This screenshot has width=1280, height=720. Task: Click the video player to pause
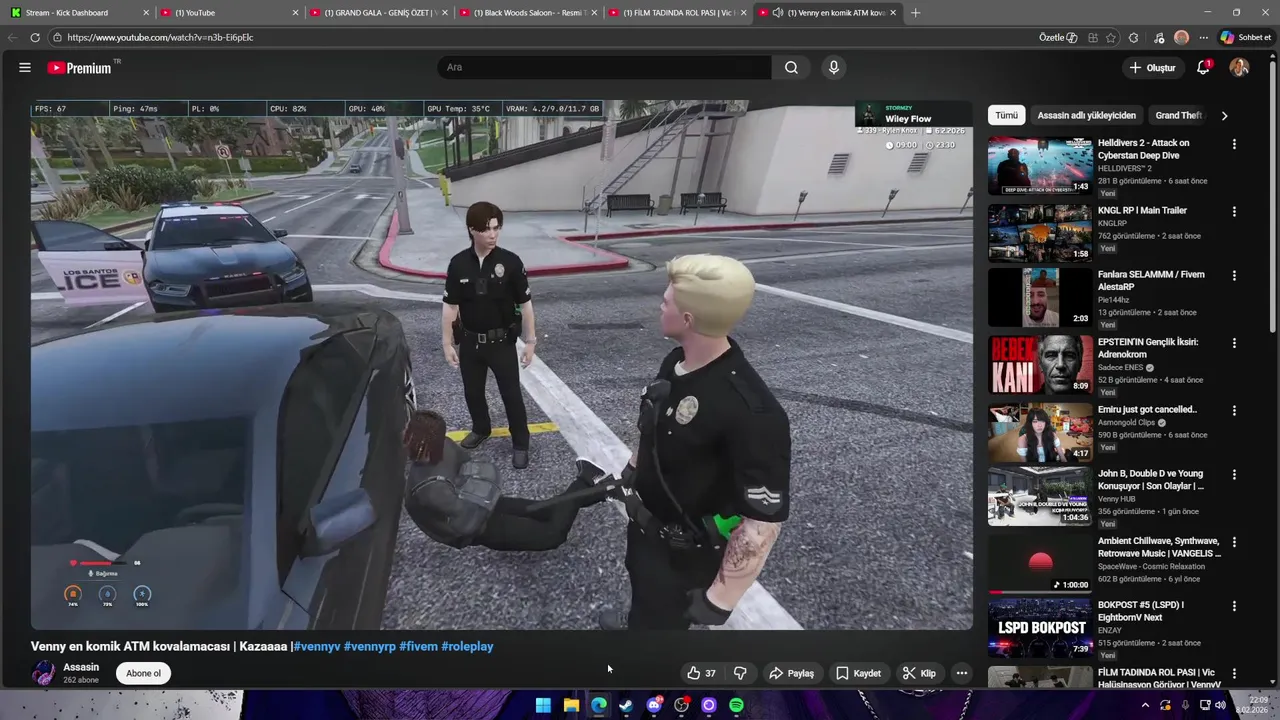tap(501, 365)
